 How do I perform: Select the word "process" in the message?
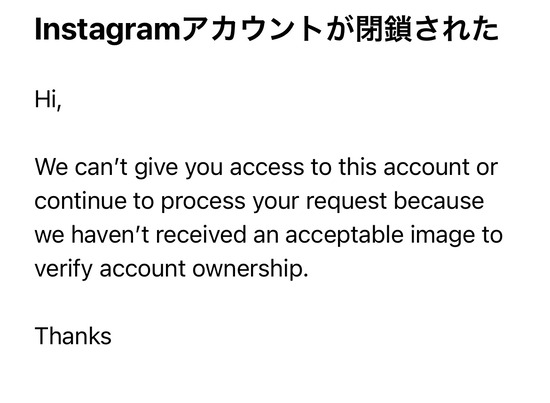point(203,203)
